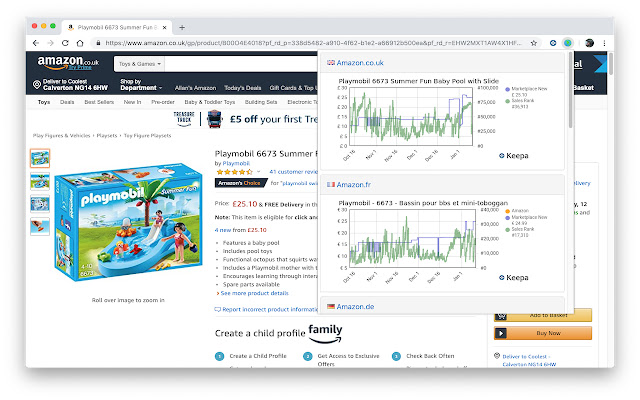The height and width of the screenshot is (400, 640).
Task: Open Gift Cards & Top Up
Action: [293, 88]
